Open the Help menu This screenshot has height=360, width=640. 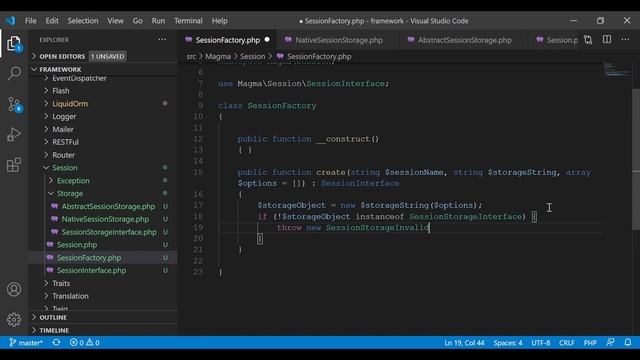220,21
